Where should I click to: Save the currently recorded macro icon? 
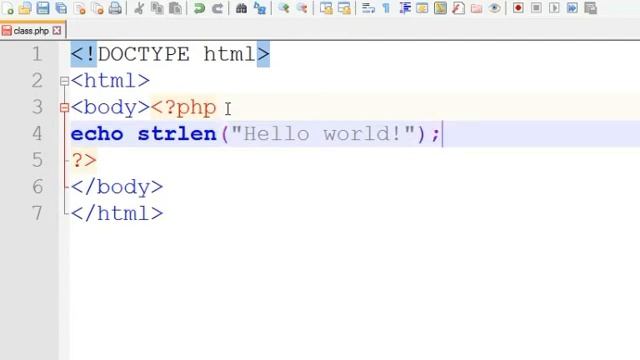tap(591, 8)
